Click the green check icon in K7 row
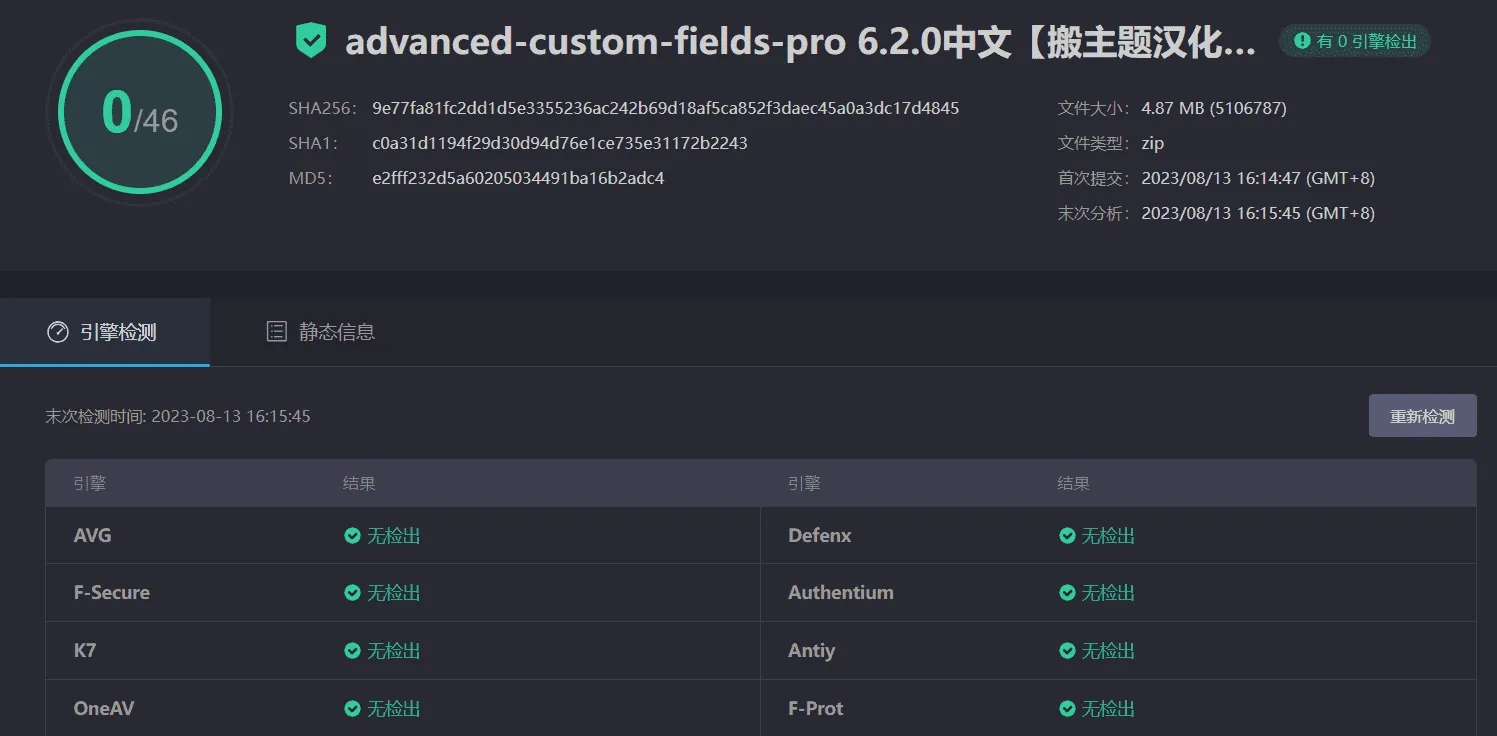Screen dimensions: 1497x736 point(352,651)
